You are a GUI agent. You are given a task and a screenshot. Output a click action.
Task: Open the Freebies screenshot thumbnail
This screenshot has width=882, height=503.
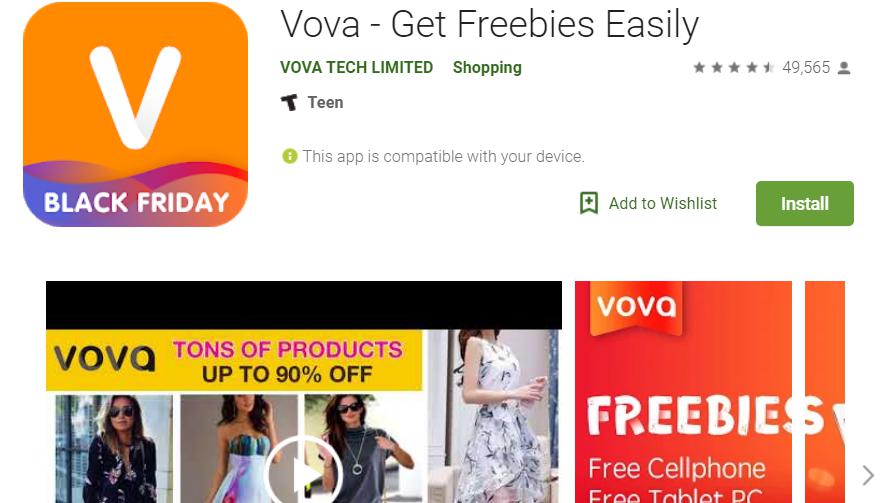pos(683,392)
